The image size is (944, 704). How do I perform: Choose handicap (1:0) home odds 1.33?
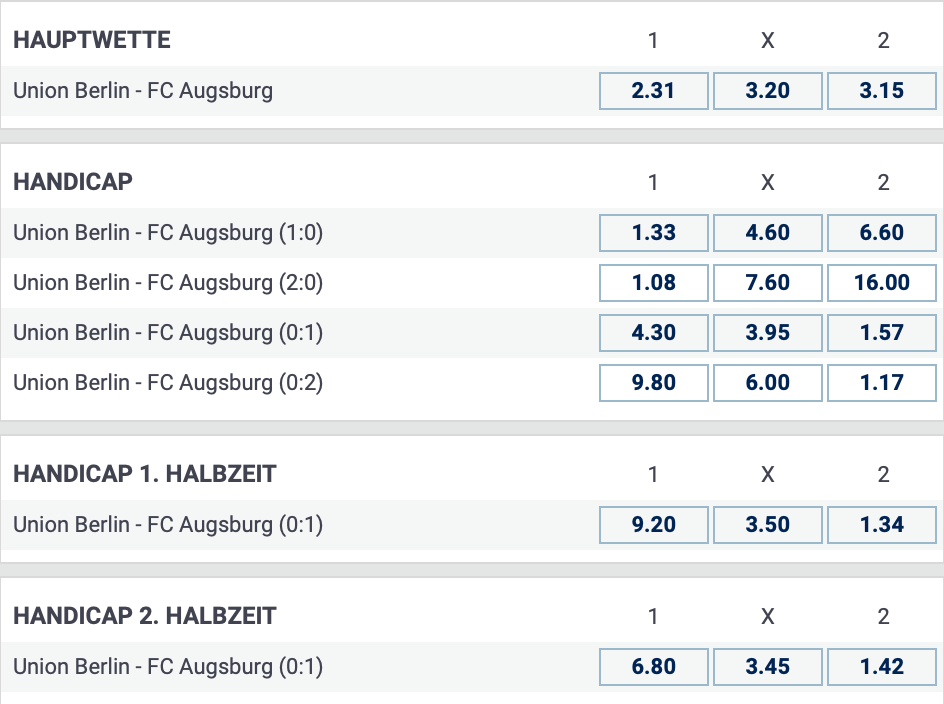(654, 233)
